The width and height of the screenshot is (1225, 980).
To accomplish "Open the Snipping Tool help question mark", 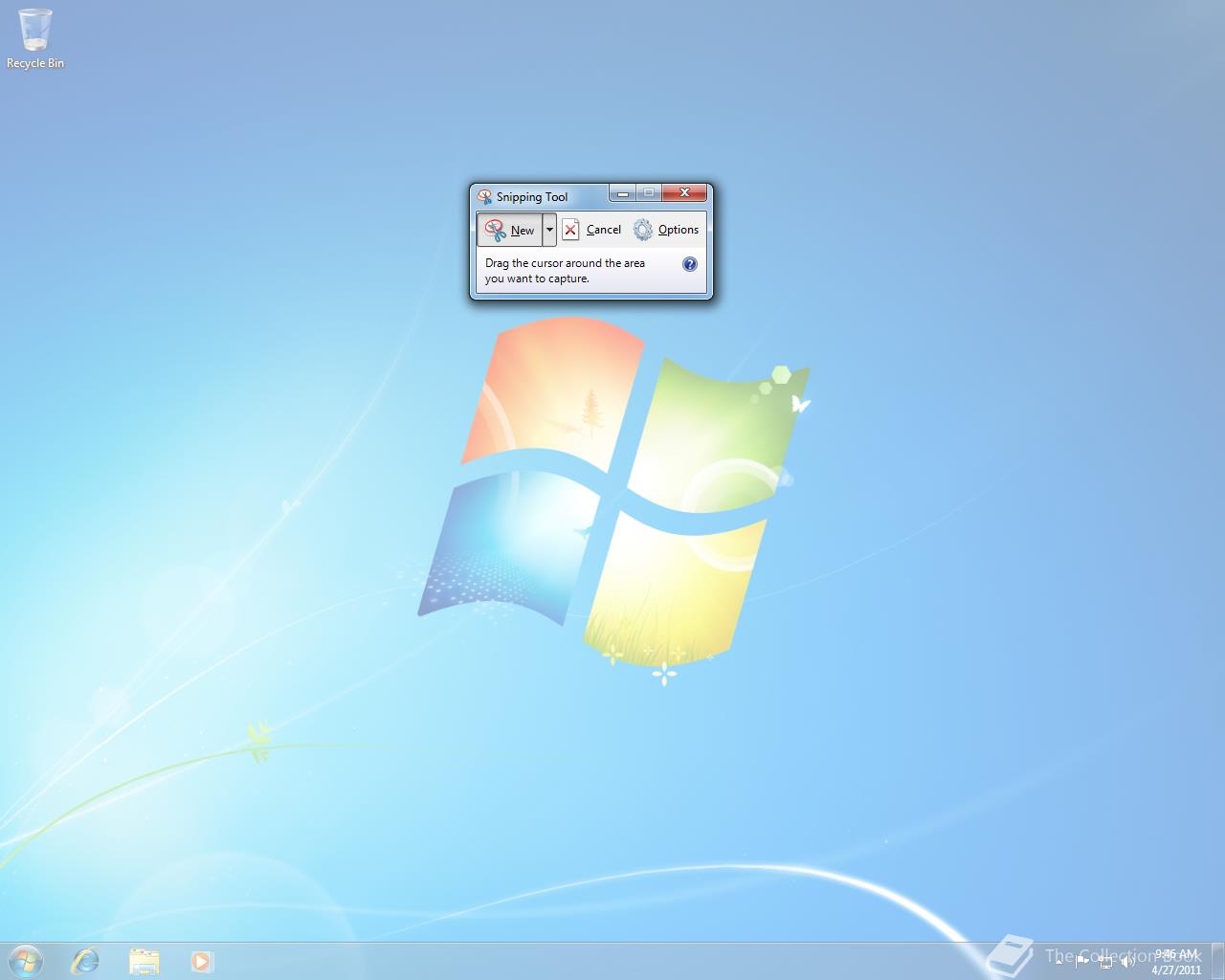I will click(x=690, y=264).
